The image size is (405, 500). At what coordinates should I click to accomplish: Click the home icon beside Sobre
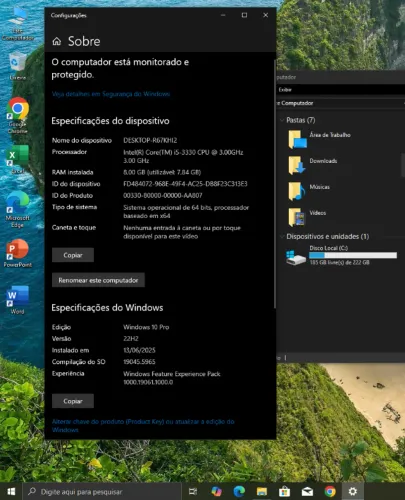[57, 41]
